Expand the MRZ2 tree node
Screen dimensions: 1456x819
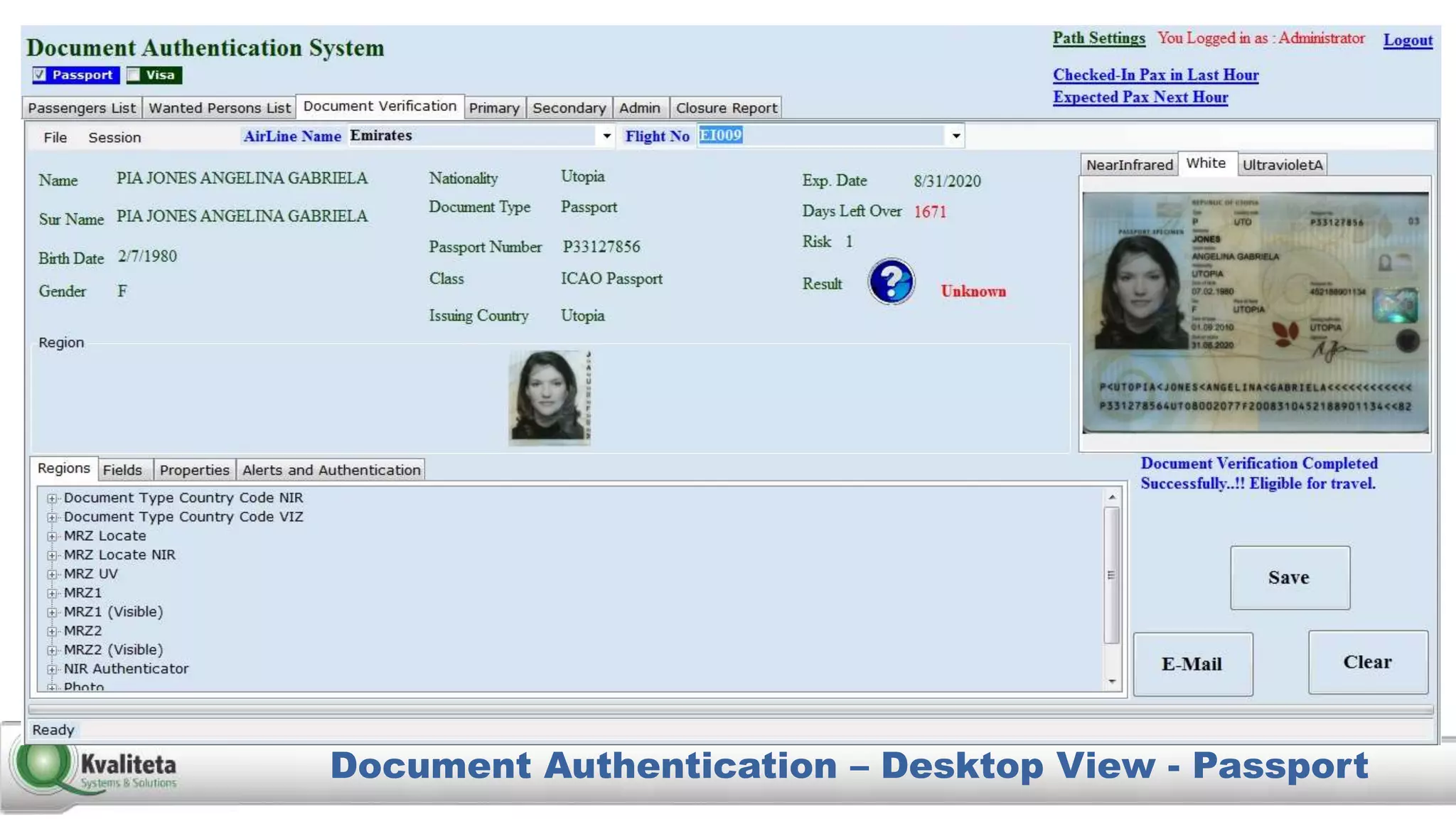pos(52,631)
